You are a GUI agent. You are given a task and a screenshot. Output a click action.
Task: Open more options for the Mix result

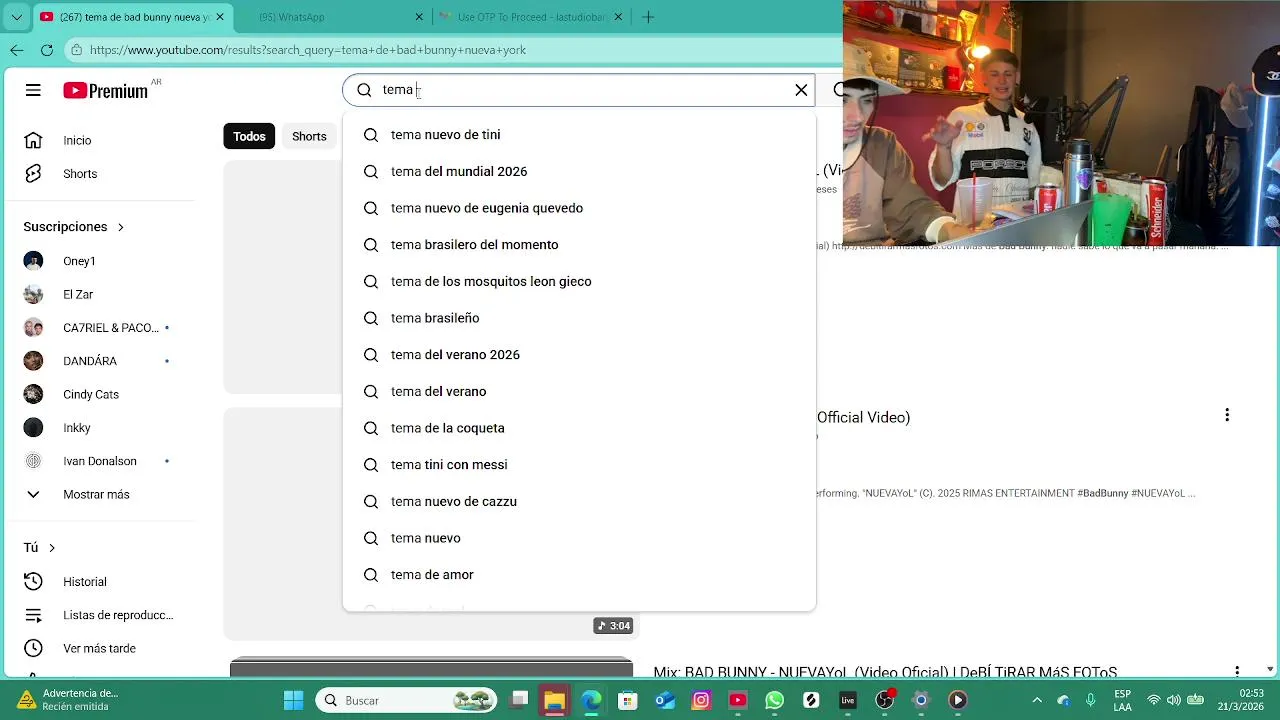(x=1237, y=672)
